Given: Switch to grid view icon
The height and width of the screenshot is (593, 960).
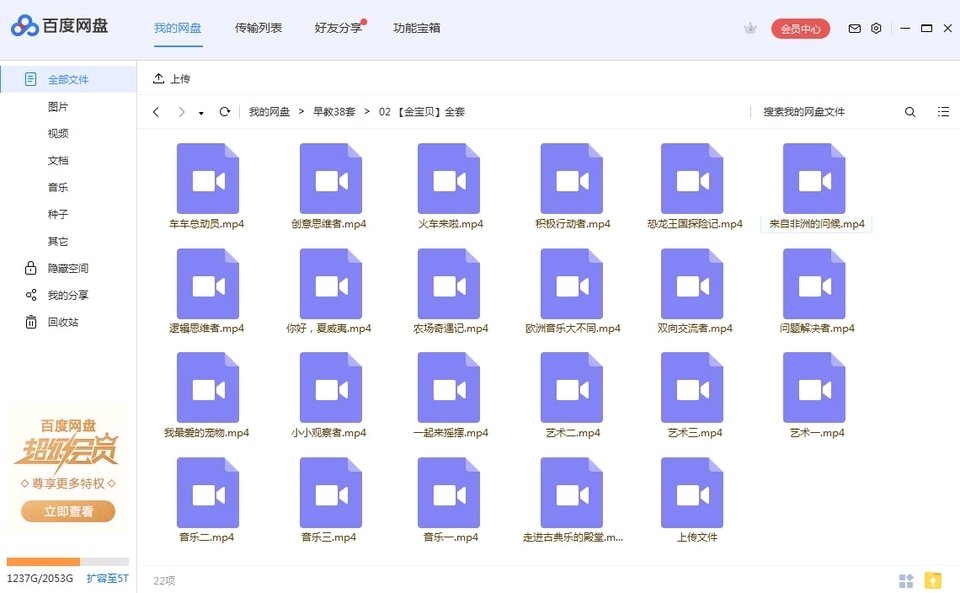Looking at the screenshot, I should [x=906, y=580].
